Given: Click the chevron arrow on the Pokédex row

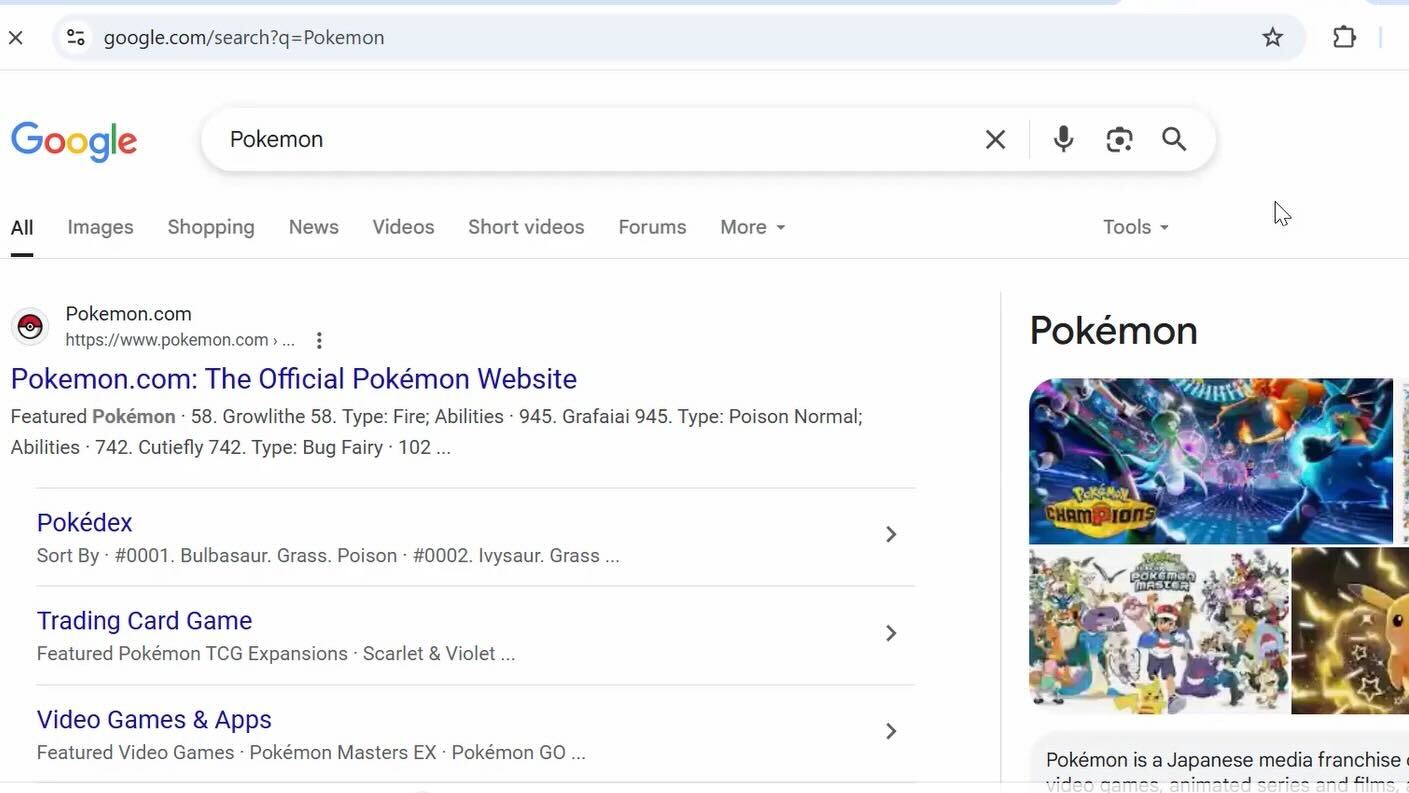Looking at the screenshot, I should point(890,535).
